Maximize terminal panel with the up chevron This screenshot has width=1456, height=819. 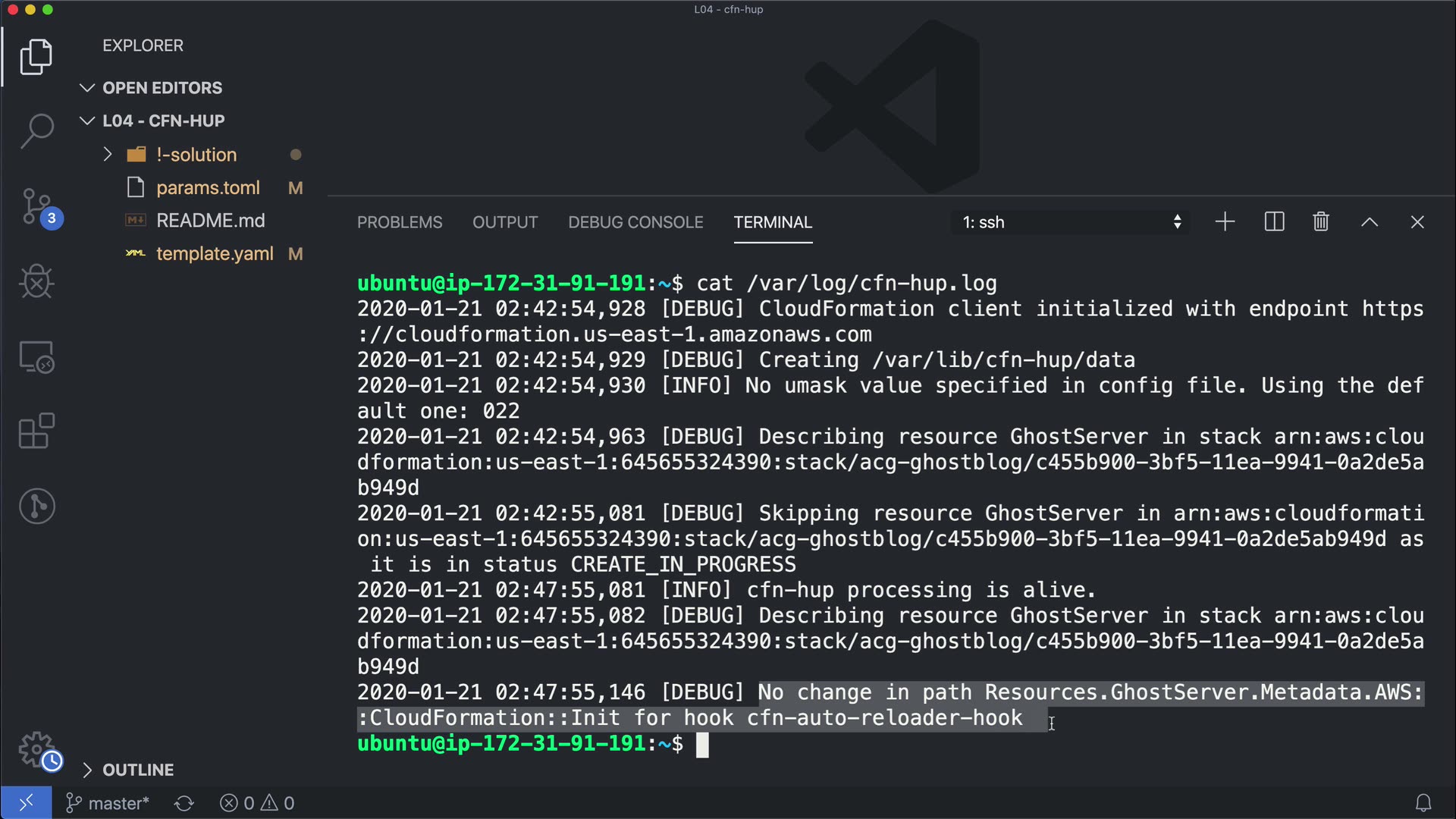(x=1369, y=222)
